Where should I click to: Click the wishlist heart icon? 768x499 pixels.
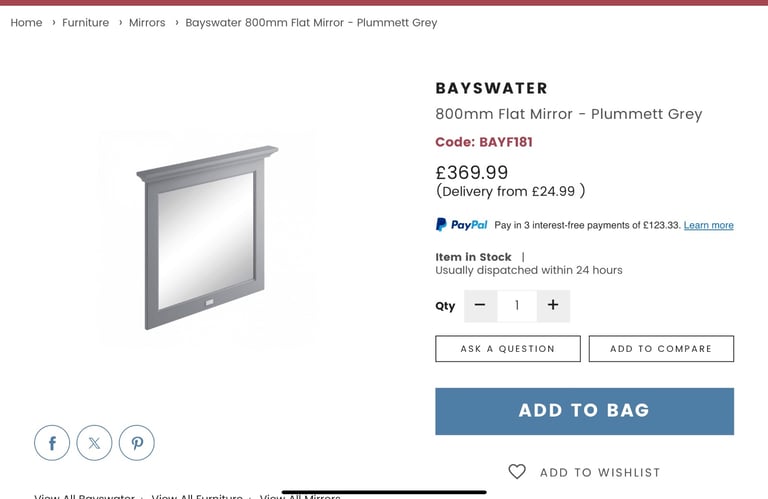click(x=517, y=472)
